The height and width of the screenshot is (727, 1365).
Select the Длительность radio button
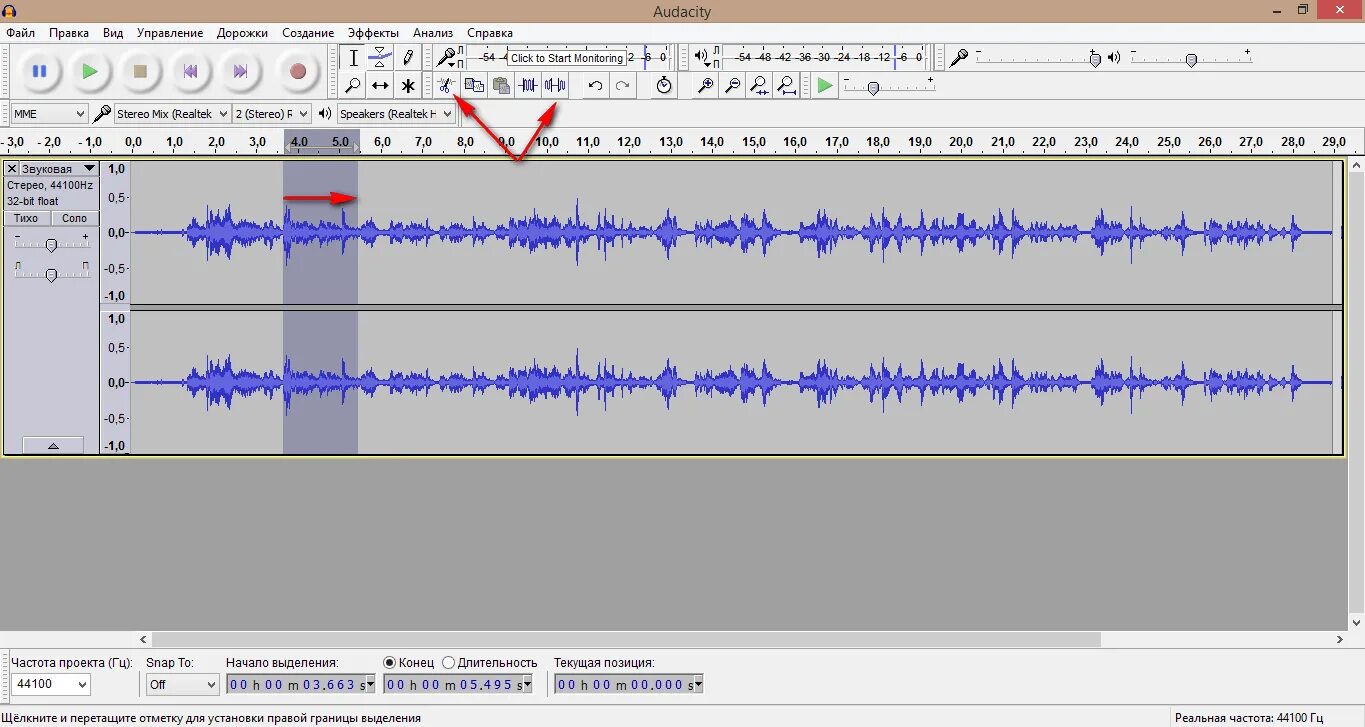pos(490,662)
